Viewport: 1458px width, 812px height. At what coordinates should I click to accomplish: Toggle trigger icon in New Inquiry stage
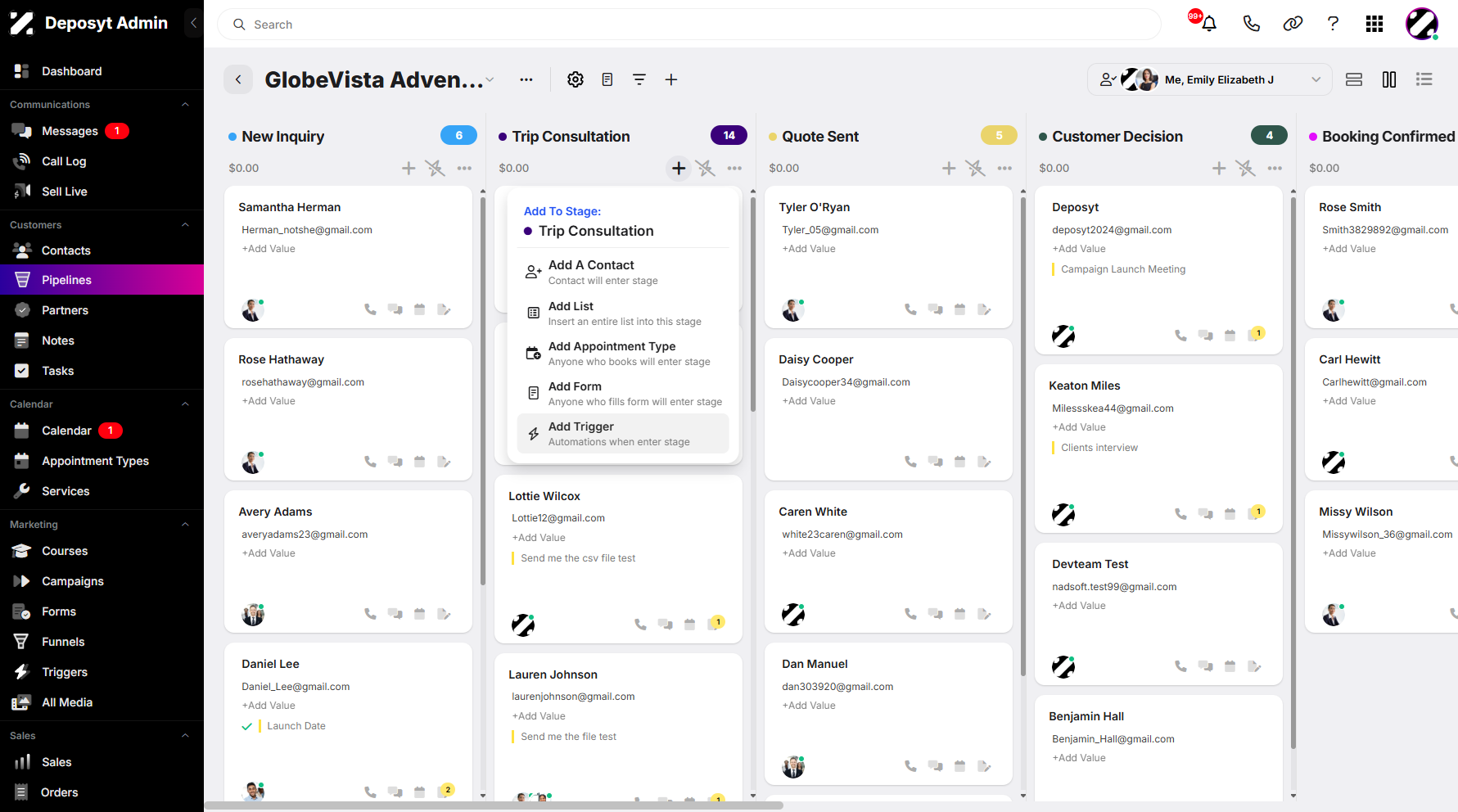(x=435, y=168)
